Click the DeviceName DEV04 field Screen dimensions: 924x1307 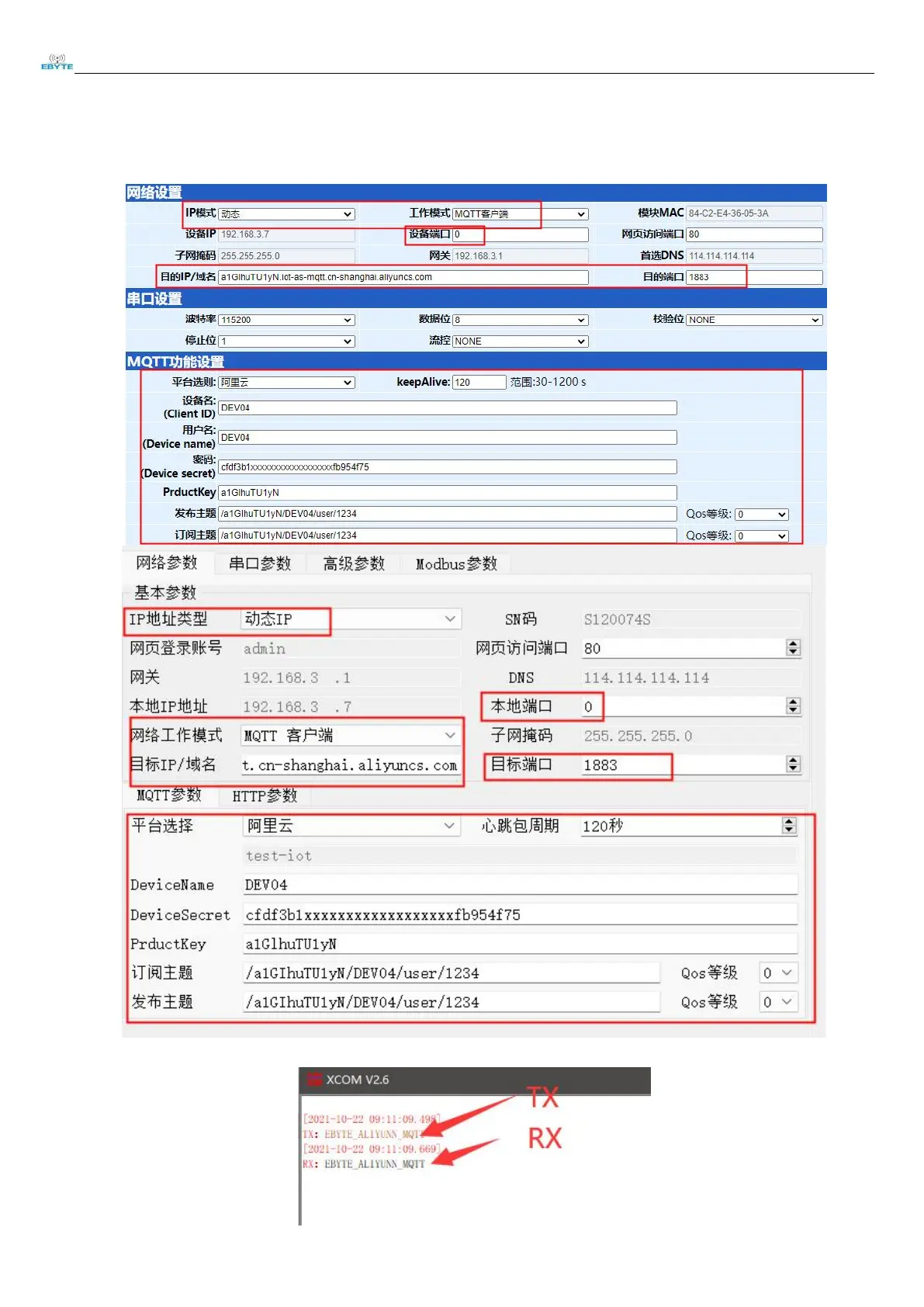coord(521,885)
